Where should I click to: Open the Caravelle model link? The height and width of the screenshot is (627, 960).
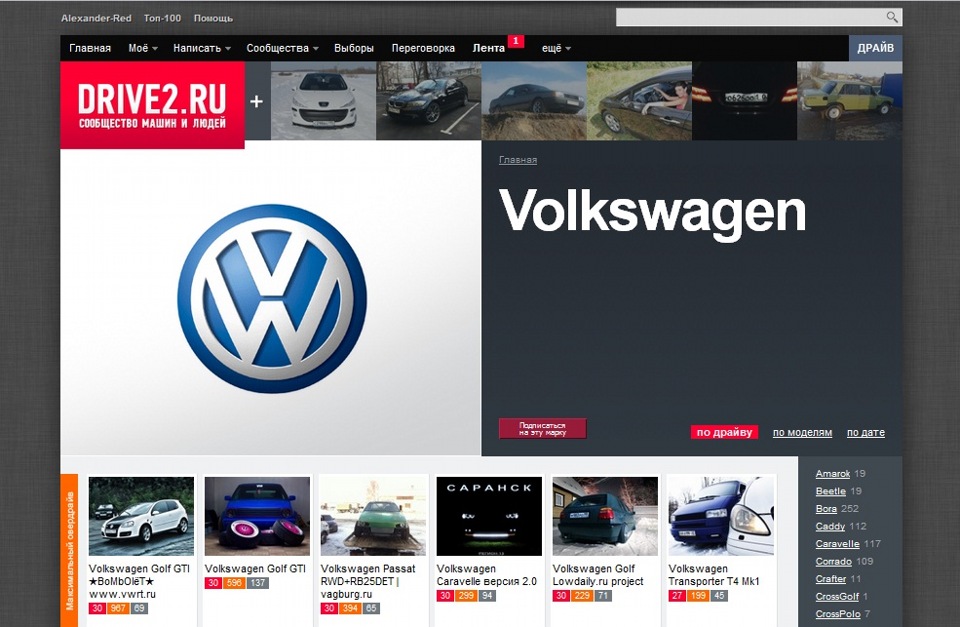pos(838,544)
